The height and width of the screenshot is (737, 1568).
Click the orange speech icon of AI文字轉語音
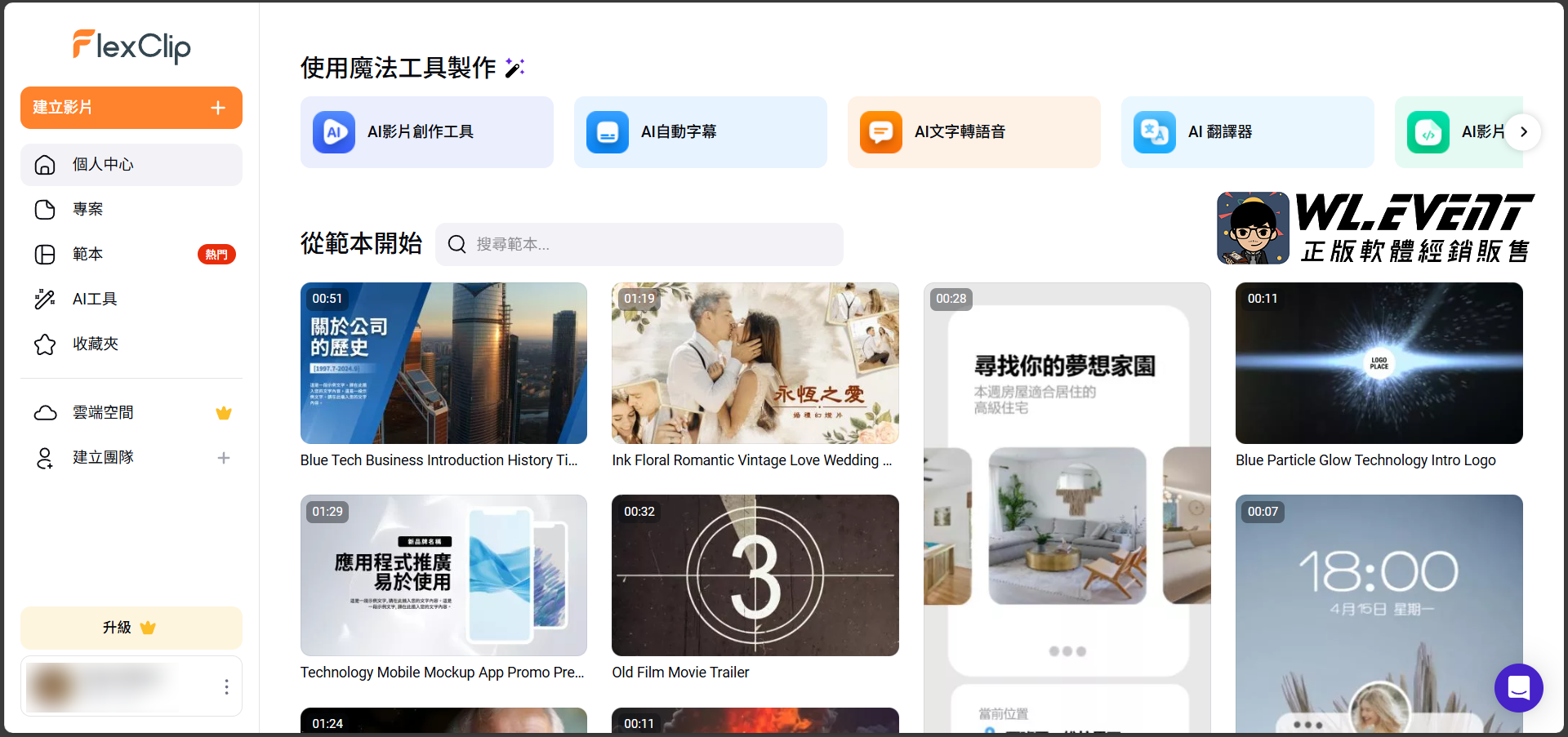(x=881, y=132)
